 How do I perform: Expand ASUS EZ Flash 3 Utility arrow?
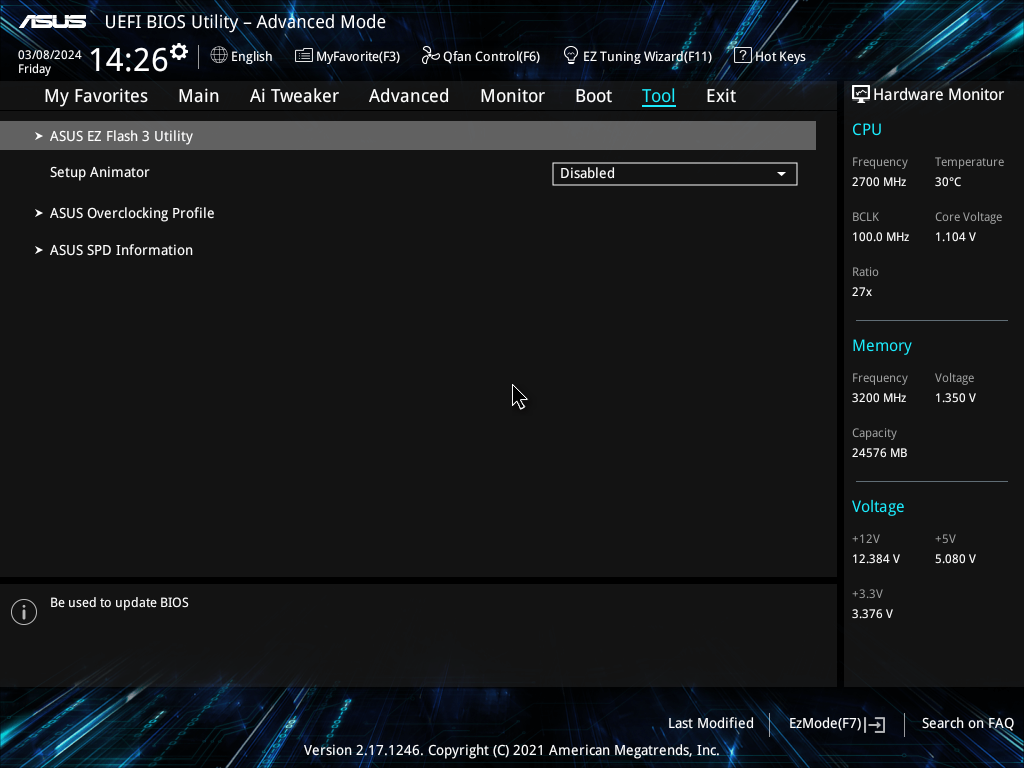[x=39, y=136]
